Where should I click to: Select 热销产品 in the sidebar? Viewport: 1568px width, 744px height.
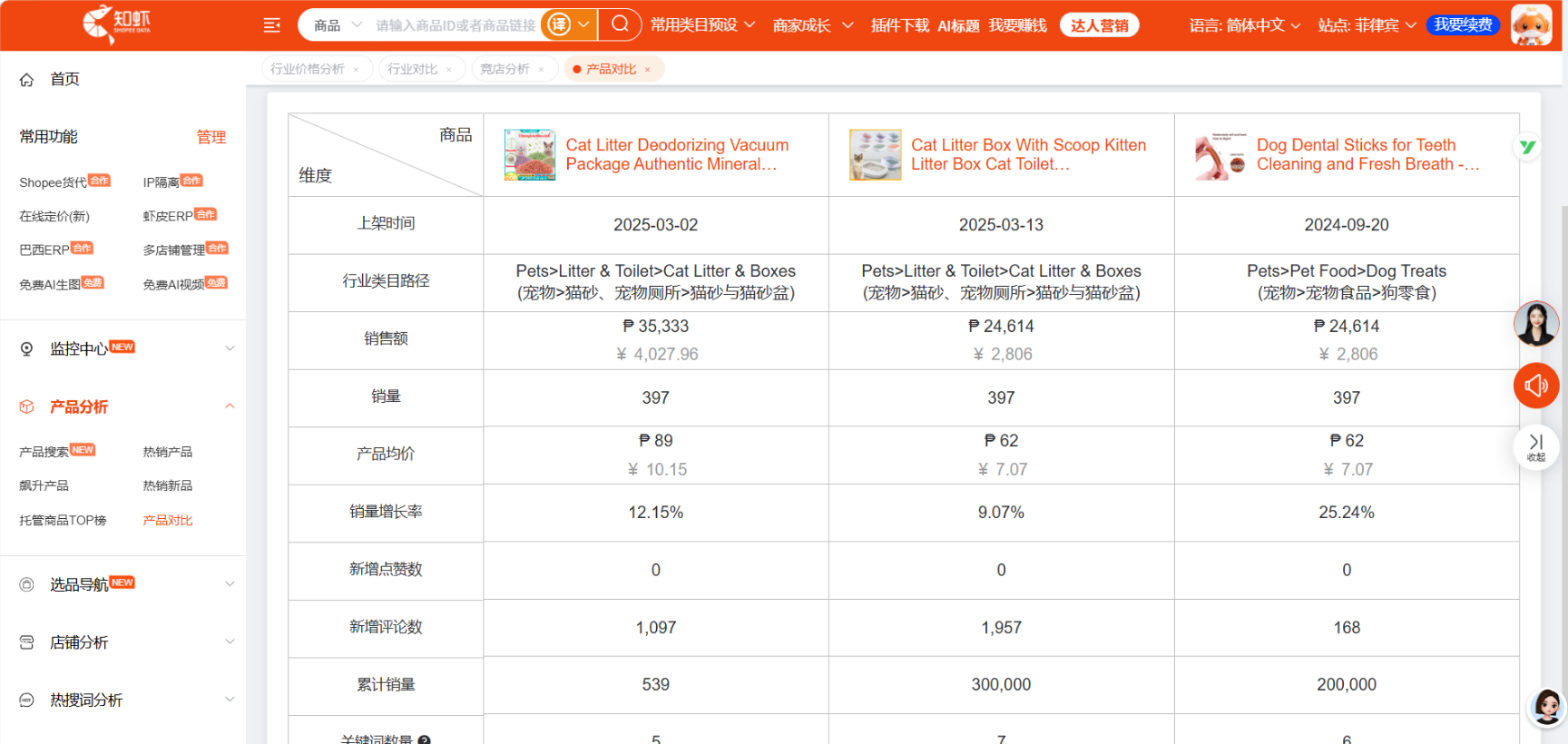point(168,452)
